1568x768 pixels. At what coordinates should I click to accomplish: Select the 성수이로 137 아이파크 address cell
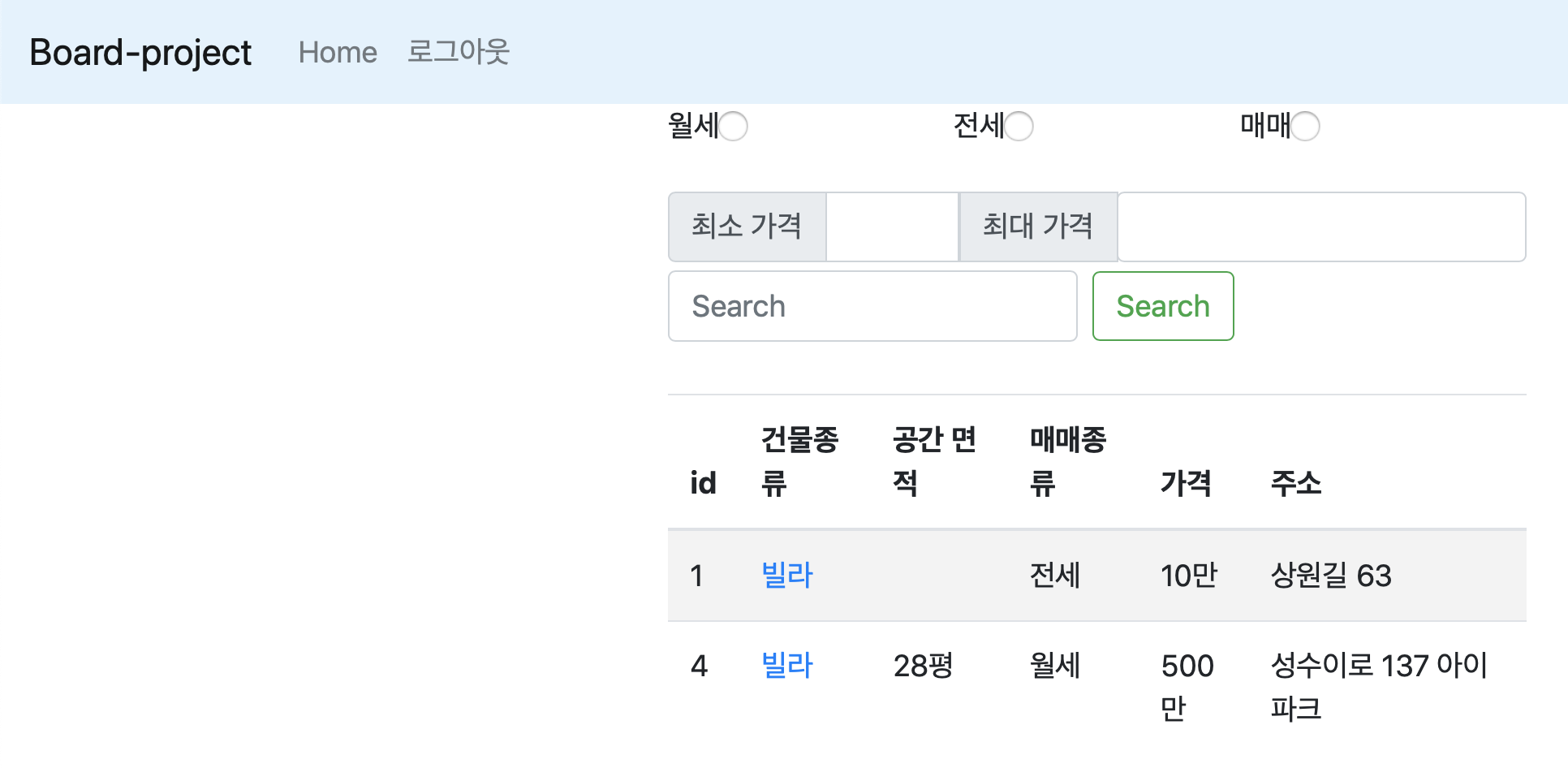tap(1378, 687)
